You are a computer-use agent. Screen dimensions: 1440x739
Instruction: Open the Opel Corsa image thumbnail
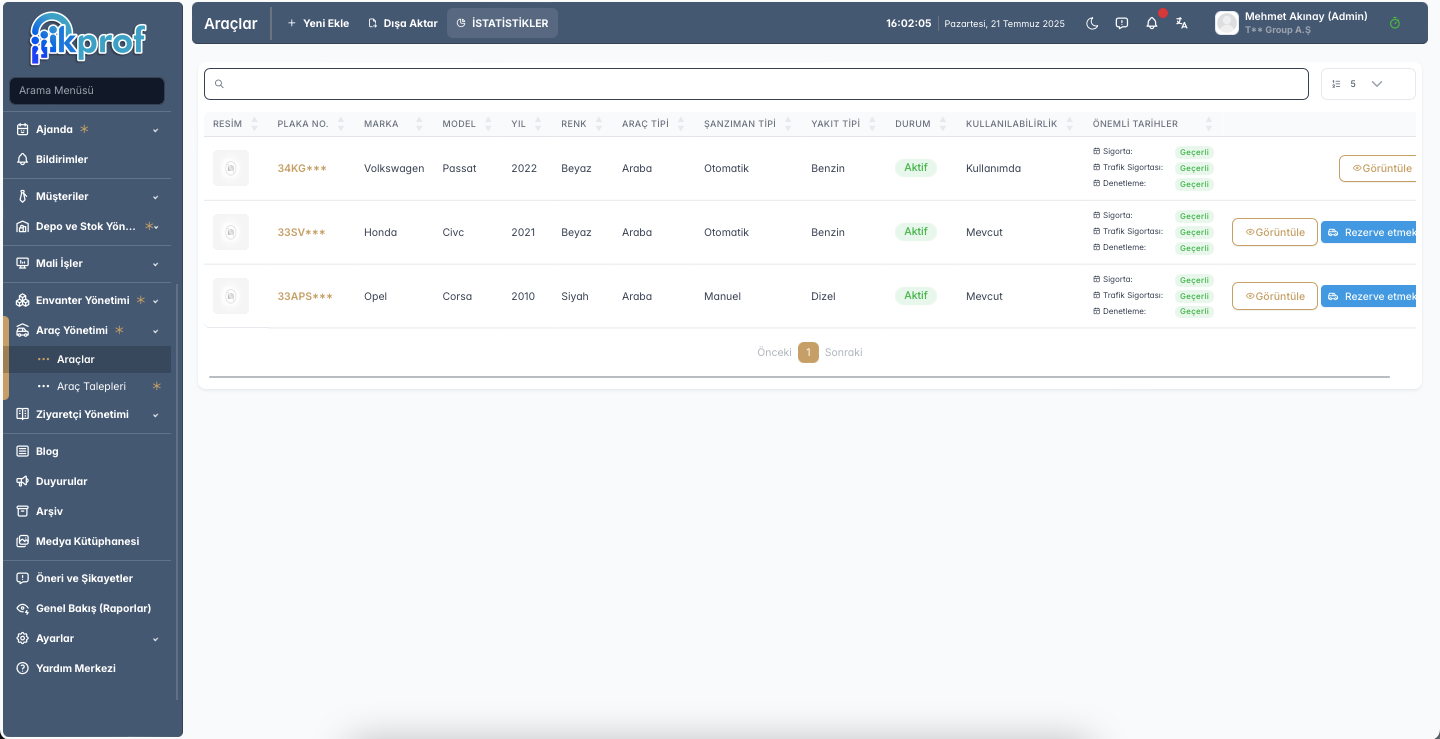click(231, 296)
